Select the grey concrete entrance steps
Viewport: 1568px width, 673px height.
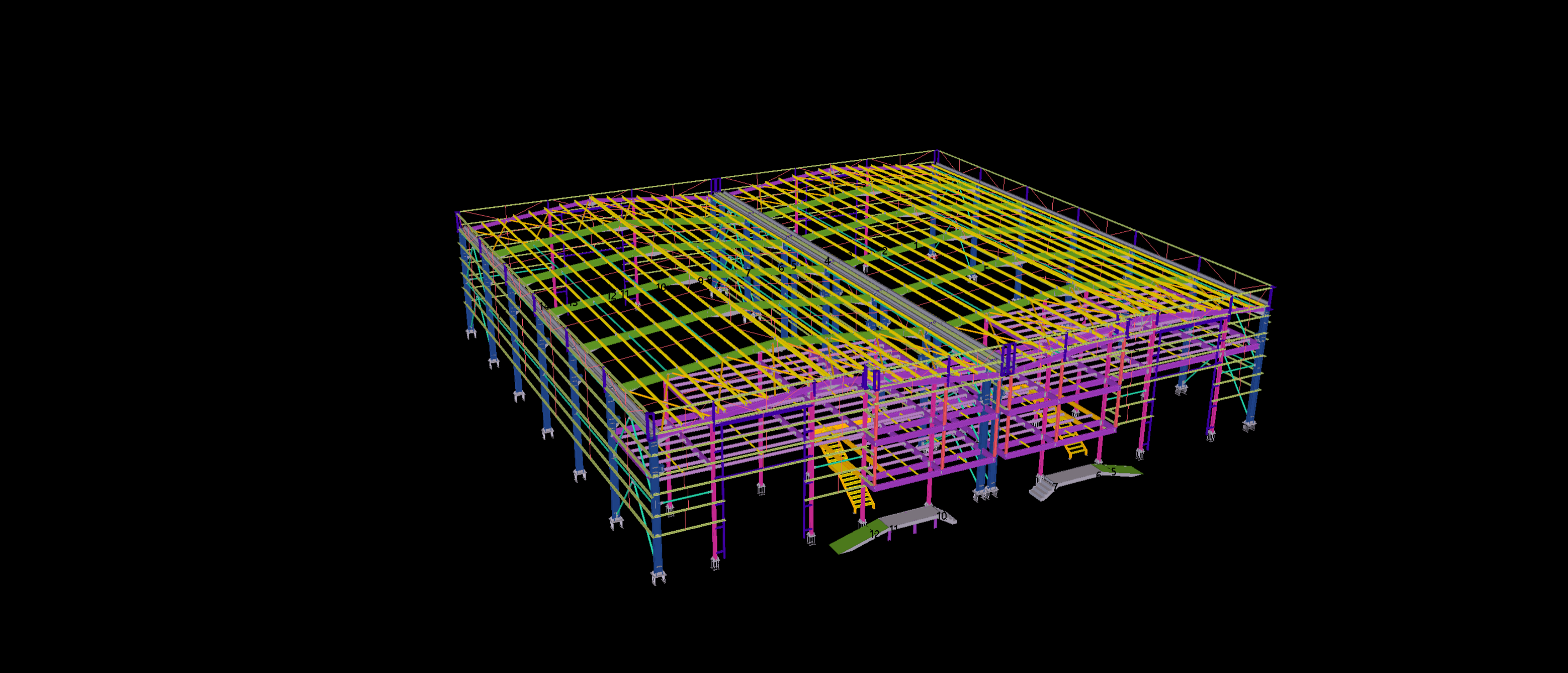(1043, 489)
